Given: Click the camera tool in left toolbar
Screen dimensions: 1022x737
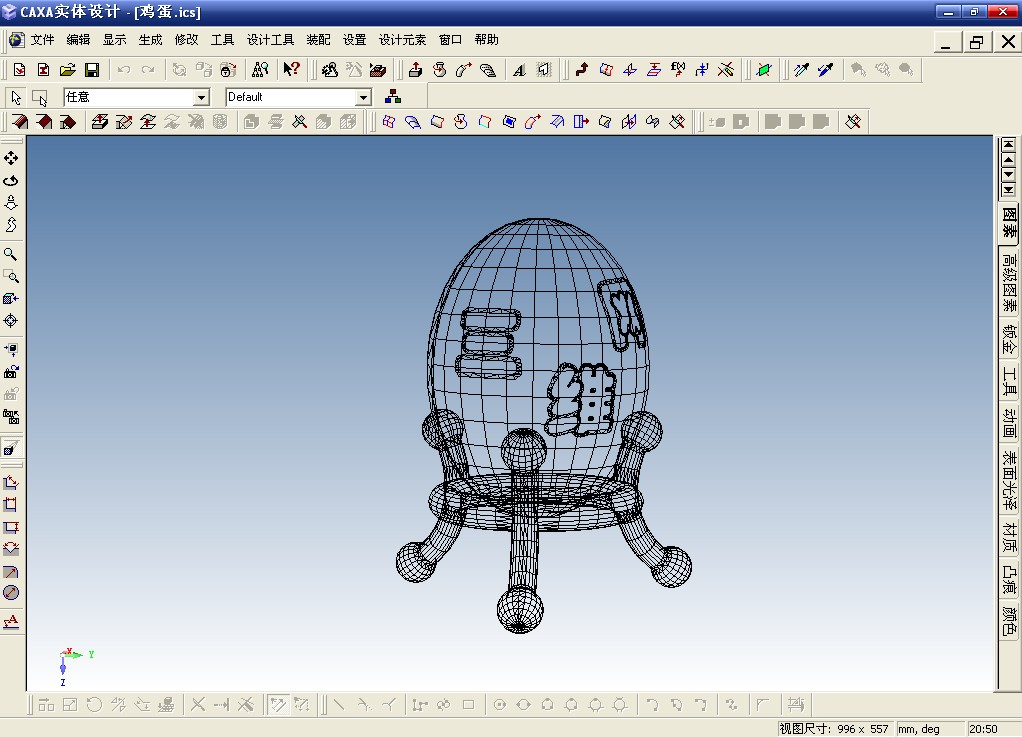Looking at the screenshot, I should (x=11, y=372).
